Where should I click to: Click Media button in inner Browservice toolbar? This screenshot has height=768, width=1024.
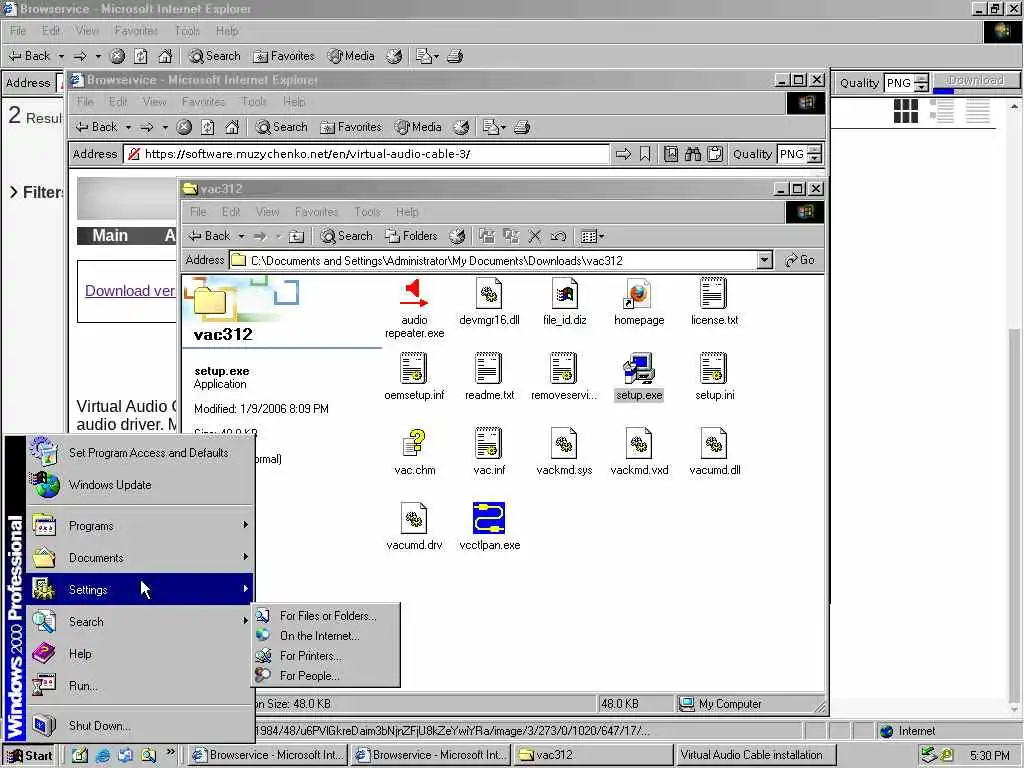(418, 127)
